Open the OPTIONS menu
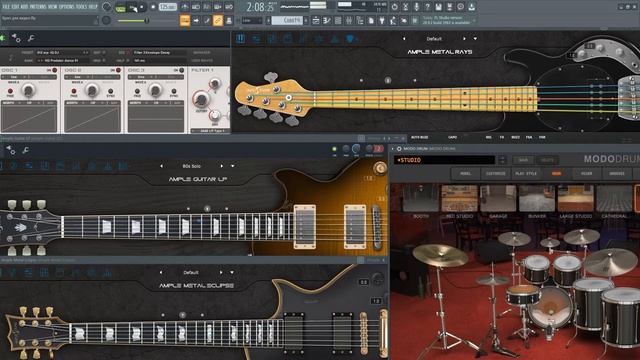Image resolution: width=640 pixels, height=360 pixels. click(x=67, y=7)
